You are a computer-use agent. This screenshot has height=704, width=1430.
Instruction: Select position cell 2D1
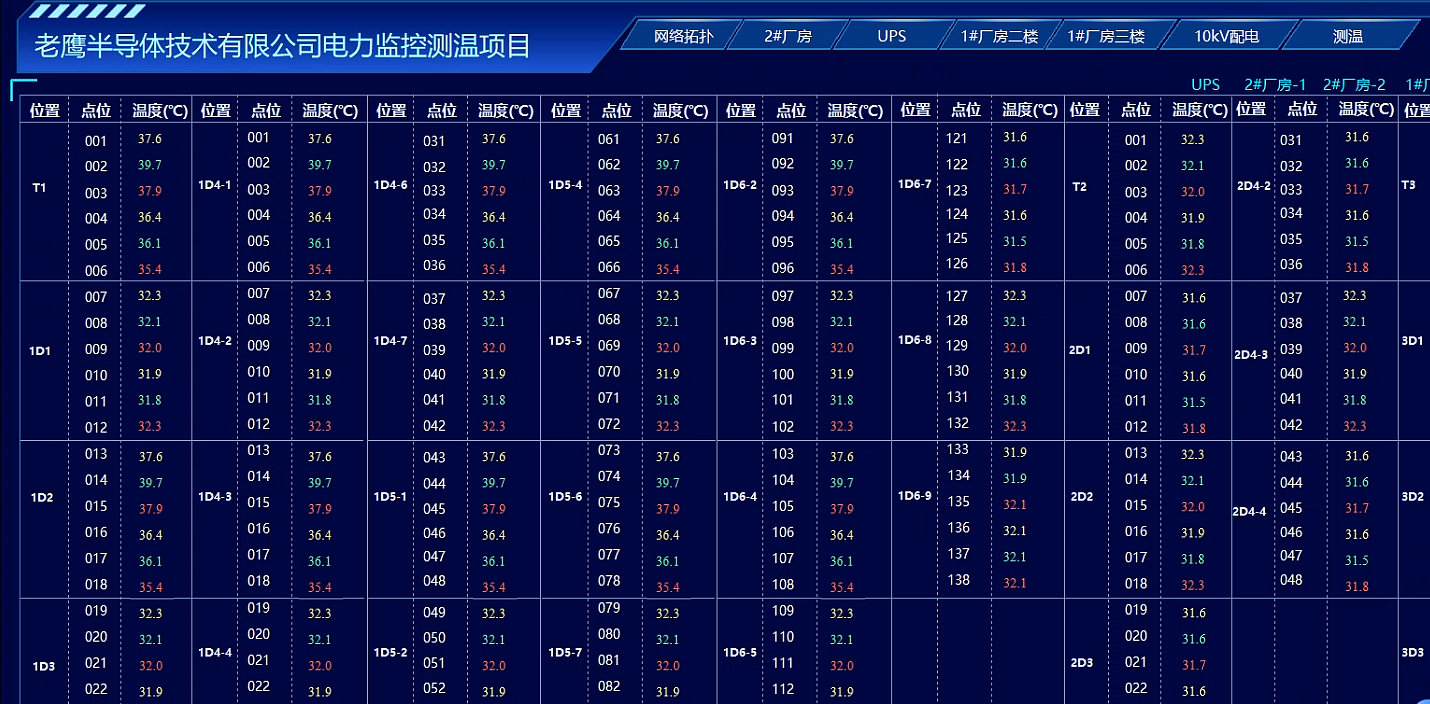(1080, 350)
